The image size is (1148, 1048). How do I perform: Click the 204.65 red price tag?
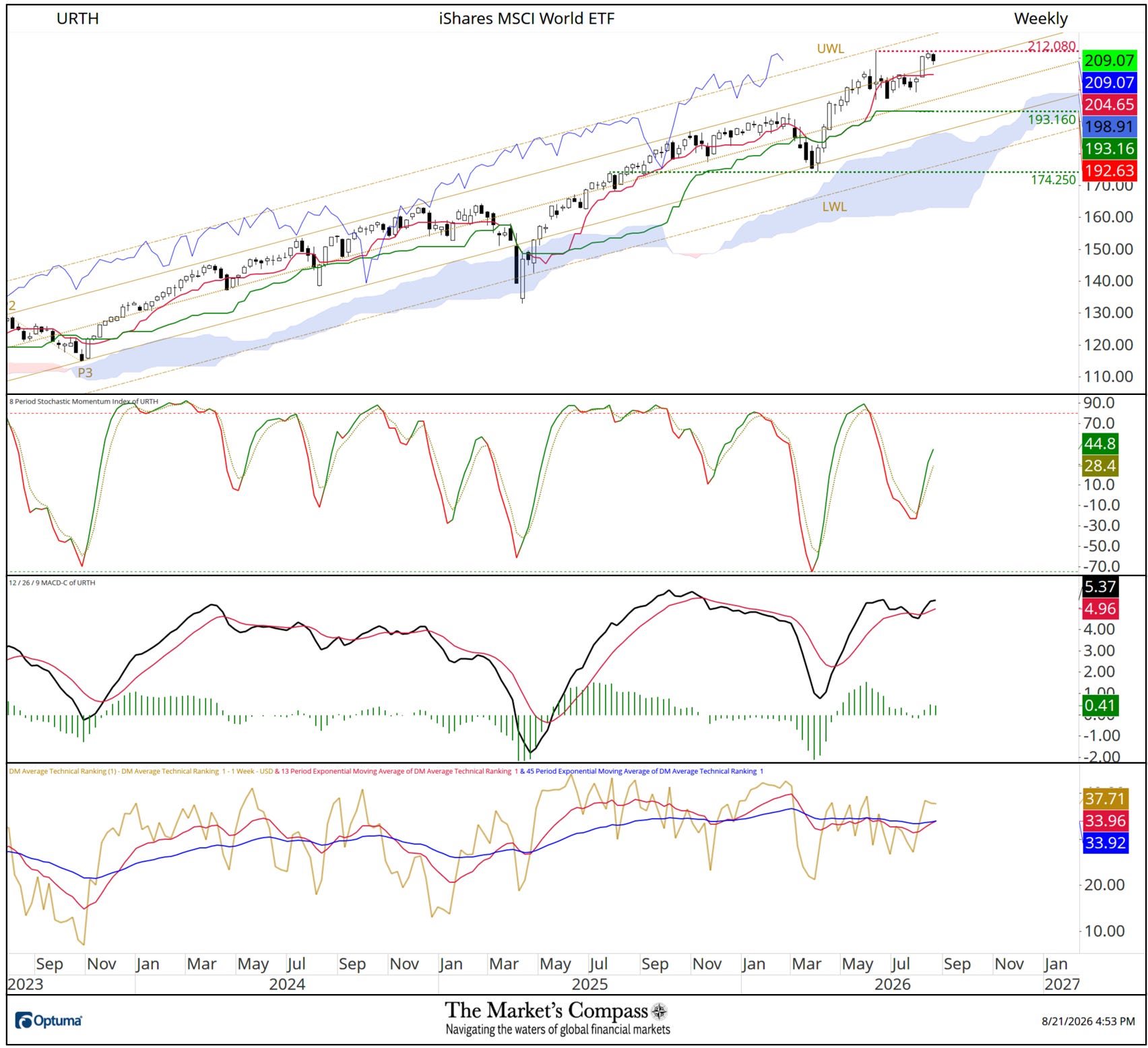pos(1109,104)
